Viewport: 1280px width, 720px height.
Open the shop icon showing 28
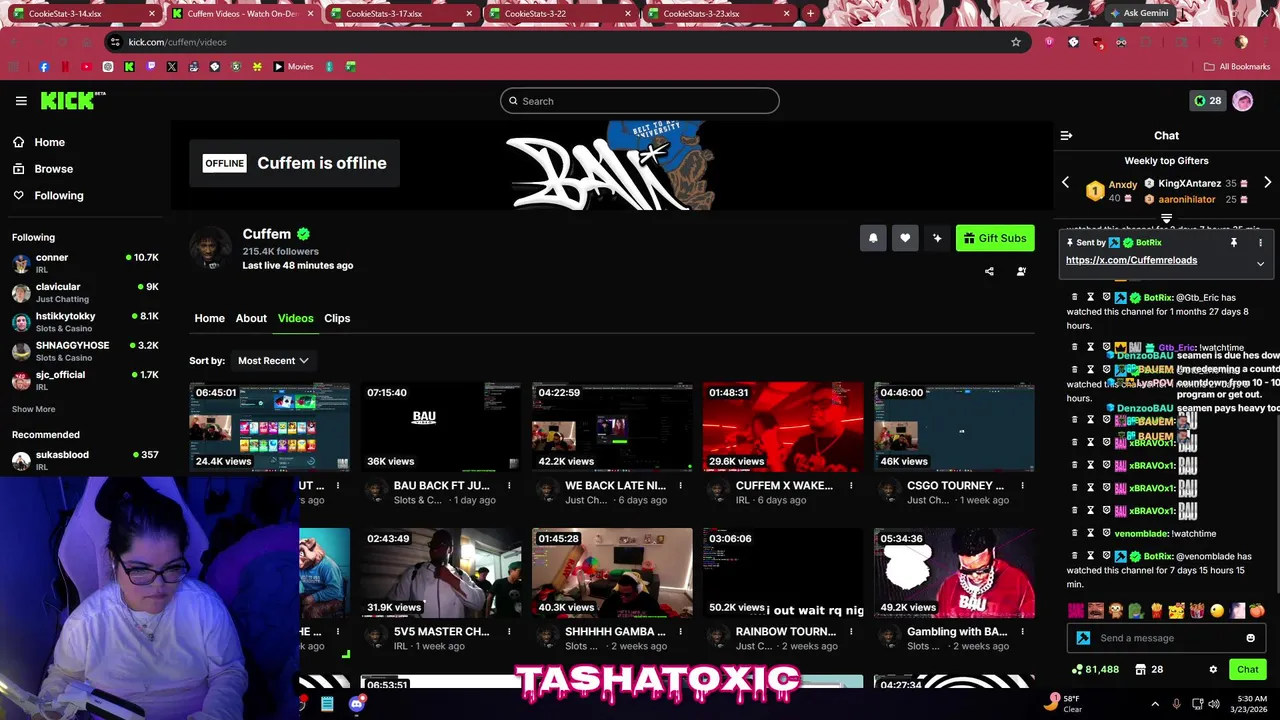[1149, 669]
